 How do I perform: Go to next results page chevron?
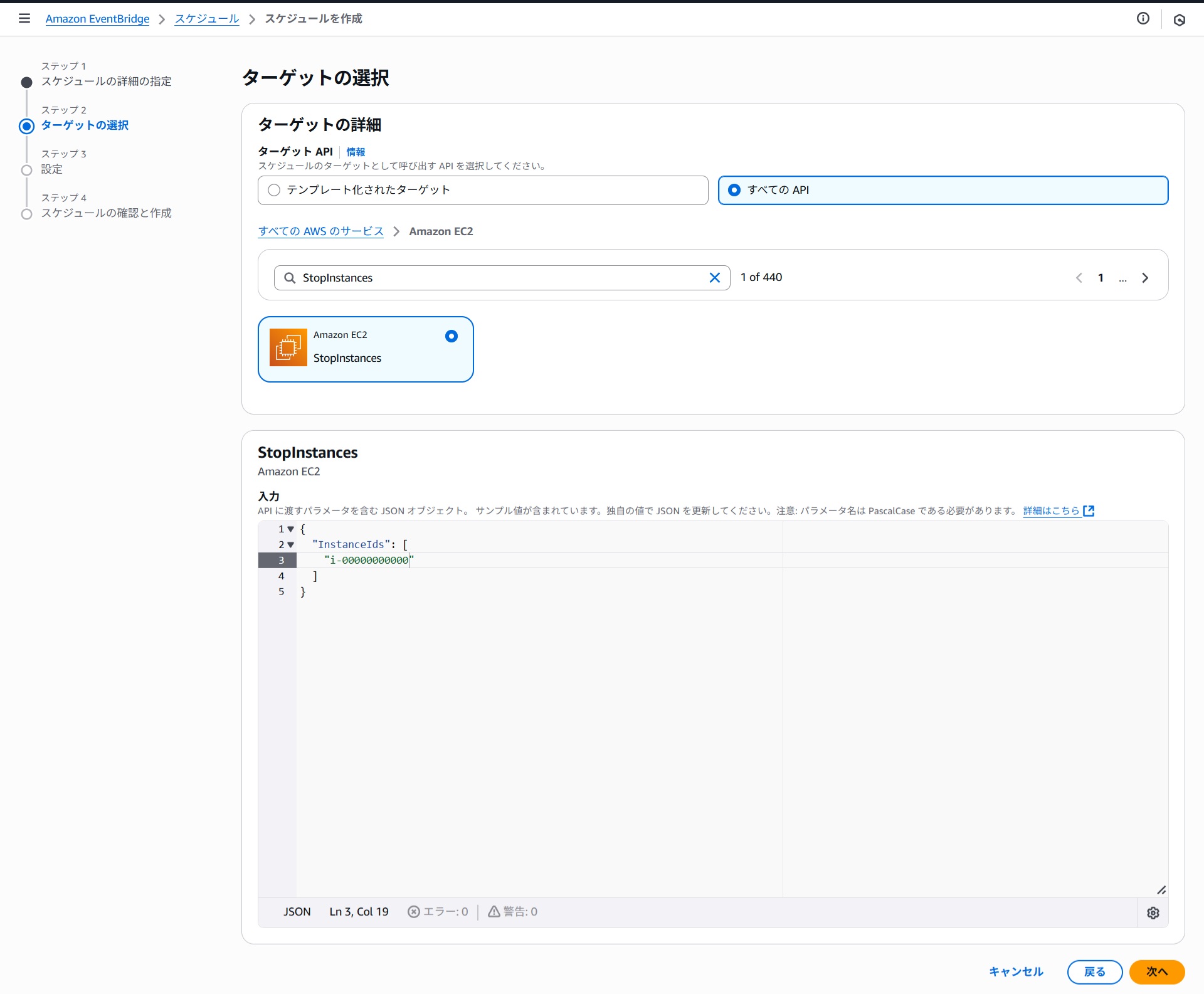click(1144, 278)
